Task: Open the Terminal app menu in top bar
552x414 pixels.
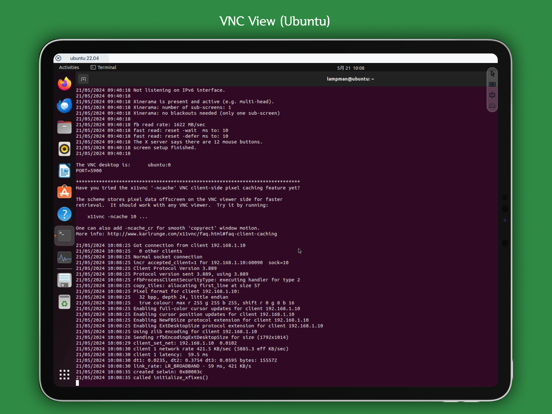Action: pos(103,67)
